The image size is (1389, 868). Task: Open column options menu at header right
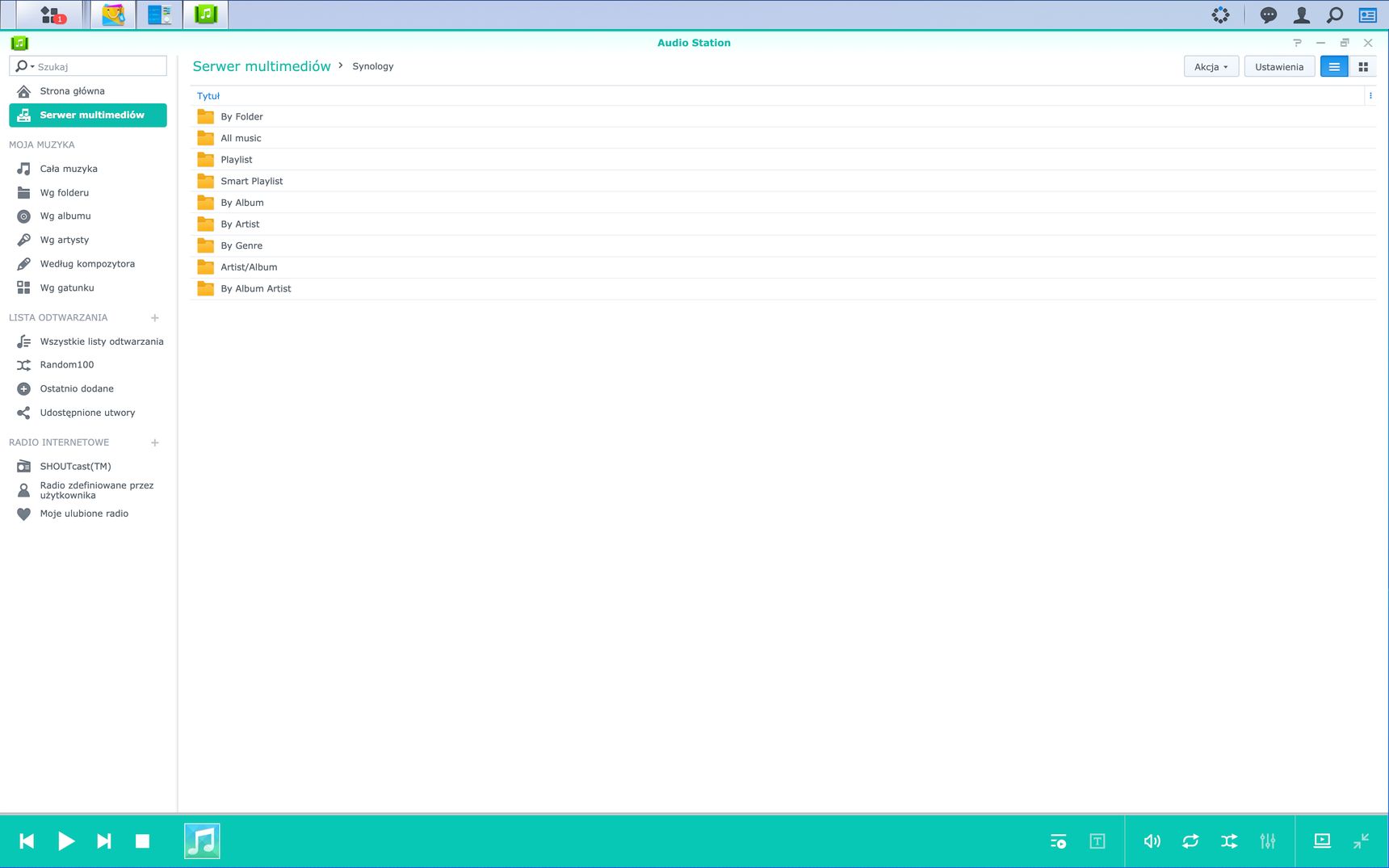1370,95
